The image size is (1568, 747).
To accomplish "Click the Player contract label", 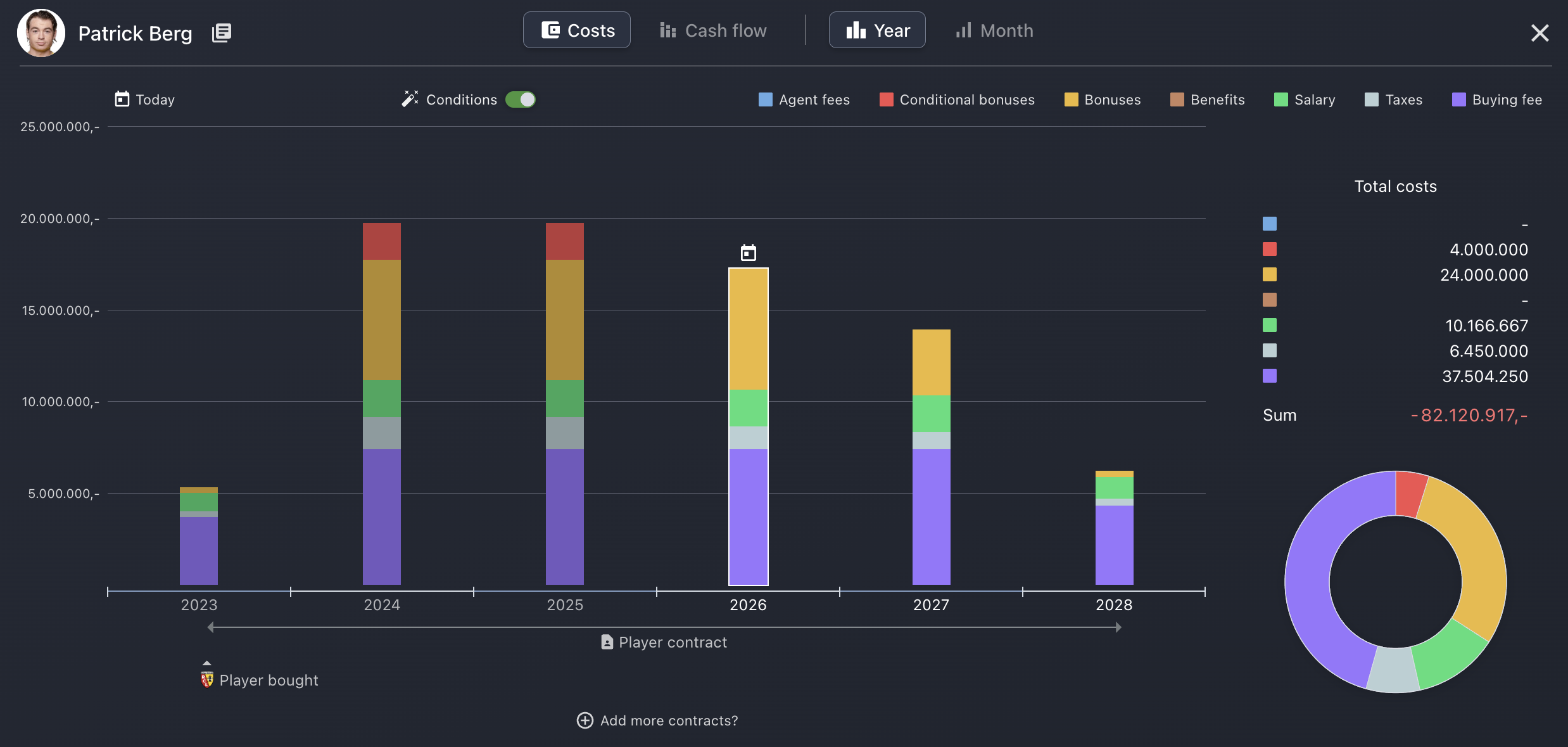I will (x=673, y=642).
